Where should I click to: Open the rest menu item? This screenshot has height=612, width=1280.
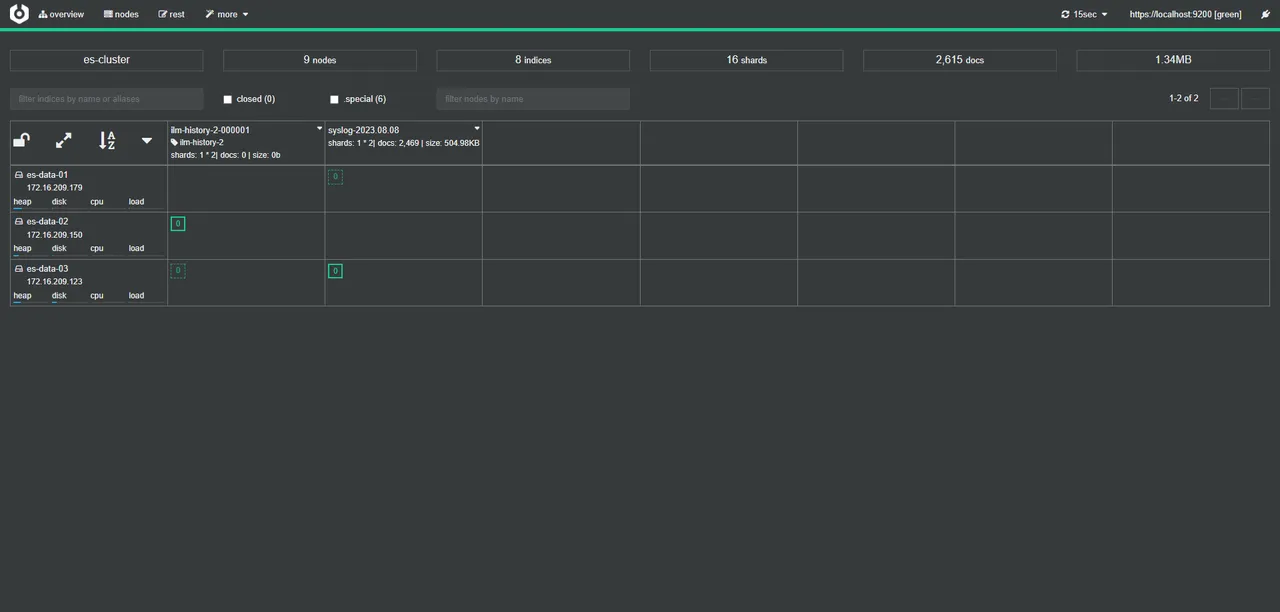171,15
